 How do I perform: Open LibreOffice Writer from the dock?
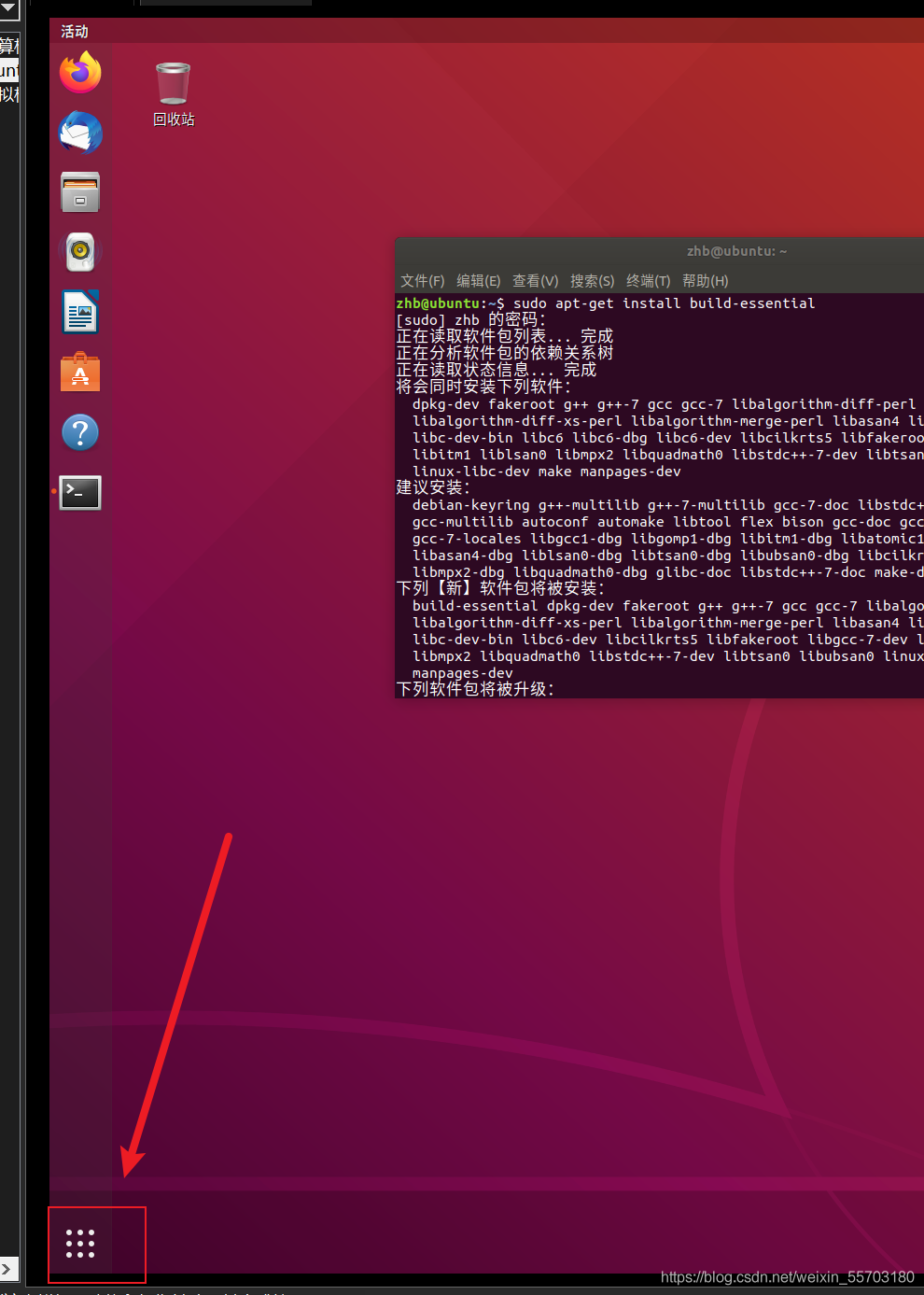[x=79, y=311]
